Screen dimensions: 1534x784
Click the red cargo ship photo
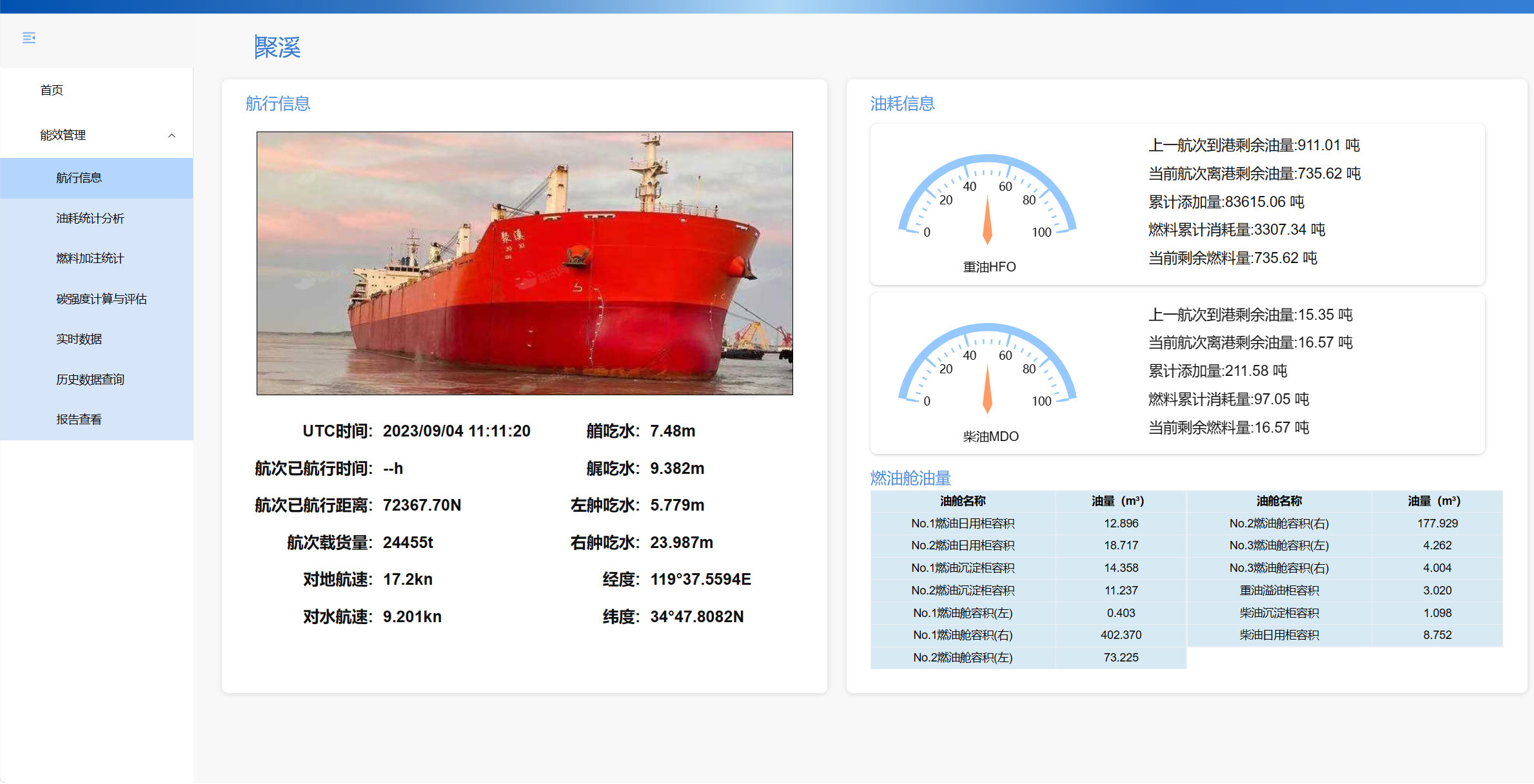[x=524, y=263]
